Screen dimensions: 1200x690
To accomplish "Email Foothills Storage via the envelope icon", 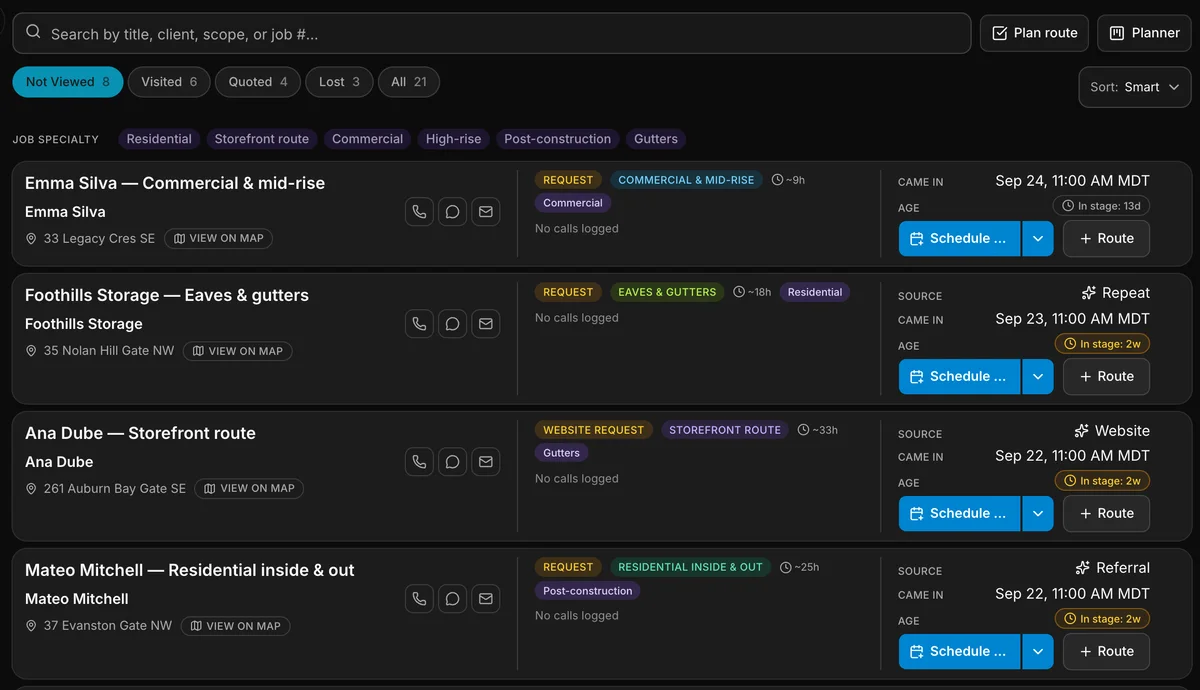I will click(x=486, y=324).
